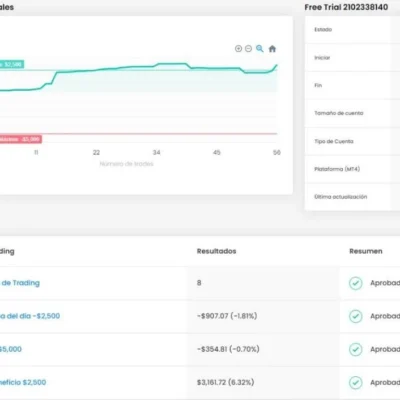The height and width of the screenshot is (400, 400).
Task: Click the chart zoom-in plus icon
Action: click(x=238, y=49)
